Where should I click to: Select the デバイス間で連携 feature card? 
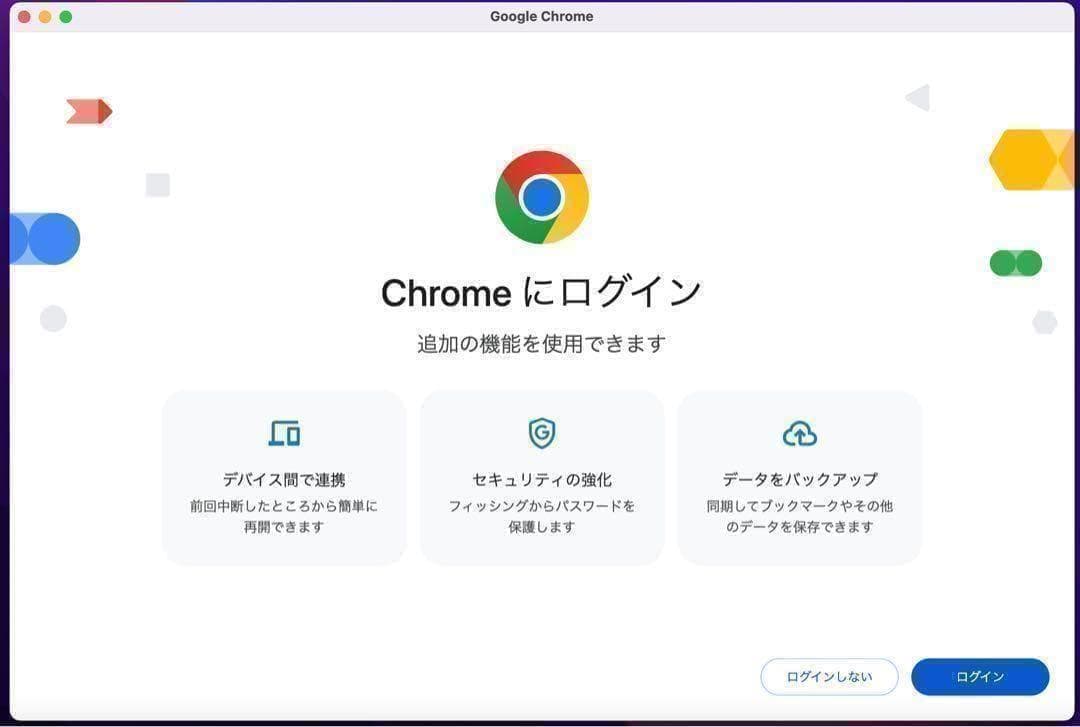(284, 477)
